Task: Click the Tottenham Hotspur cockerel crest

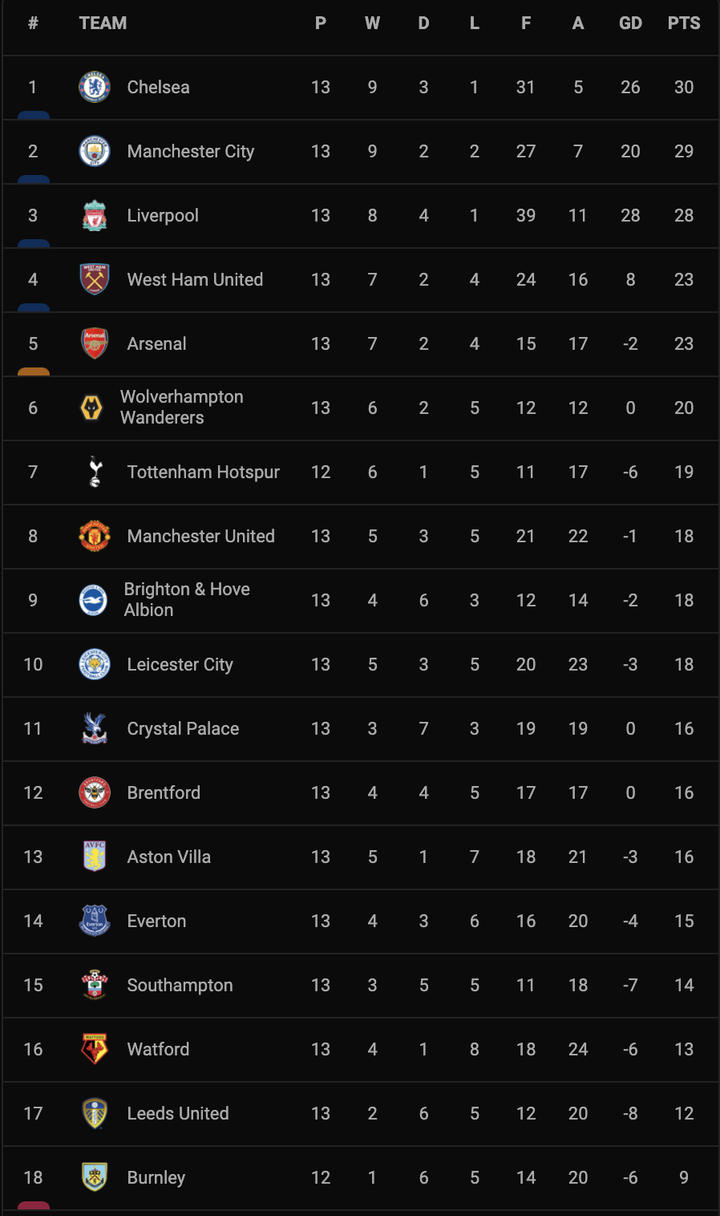Action: 95,471
